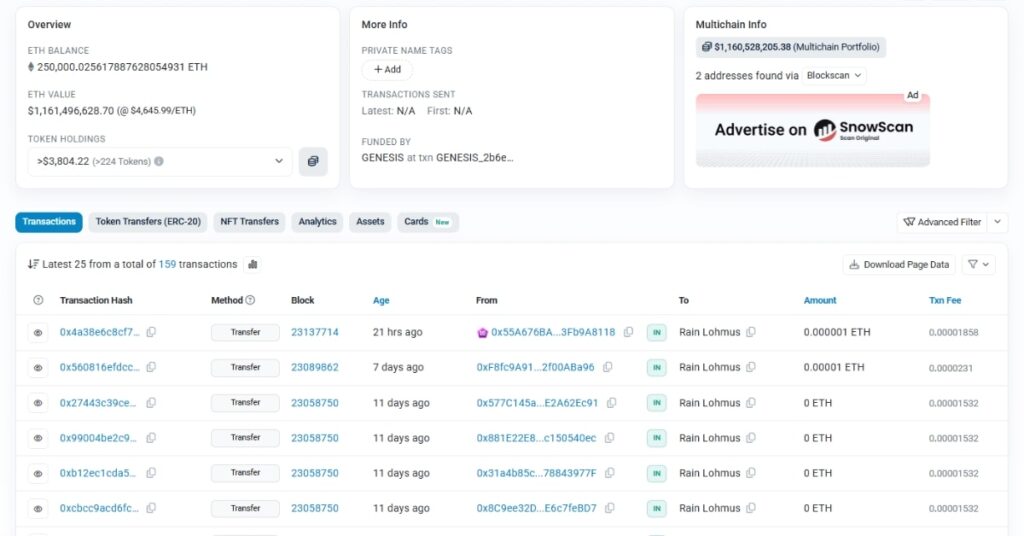Viewport: 1024px width, 536px height.
Task: Copy From address 0x31a4b85c...78843977F
Action: tap(609, 473)
